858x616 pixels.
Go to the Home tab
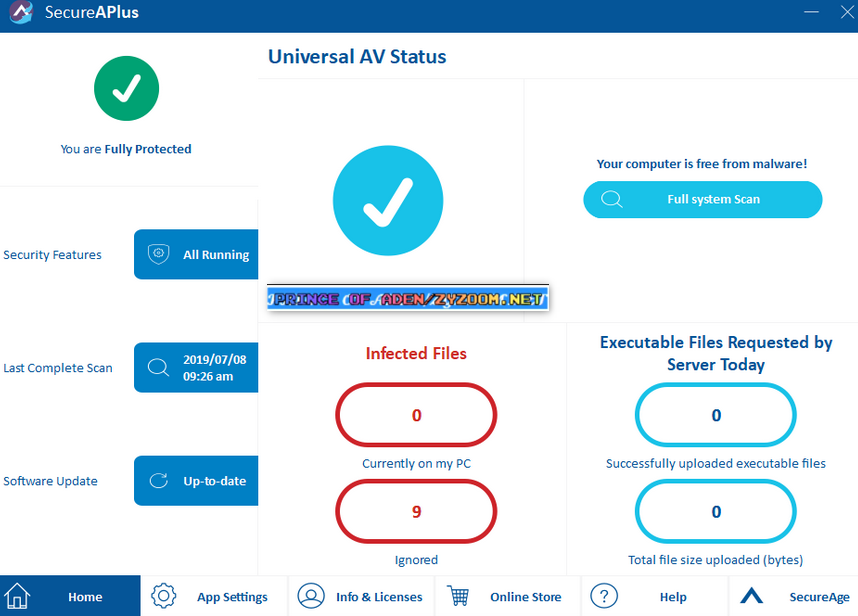click(x=70, y=596)
